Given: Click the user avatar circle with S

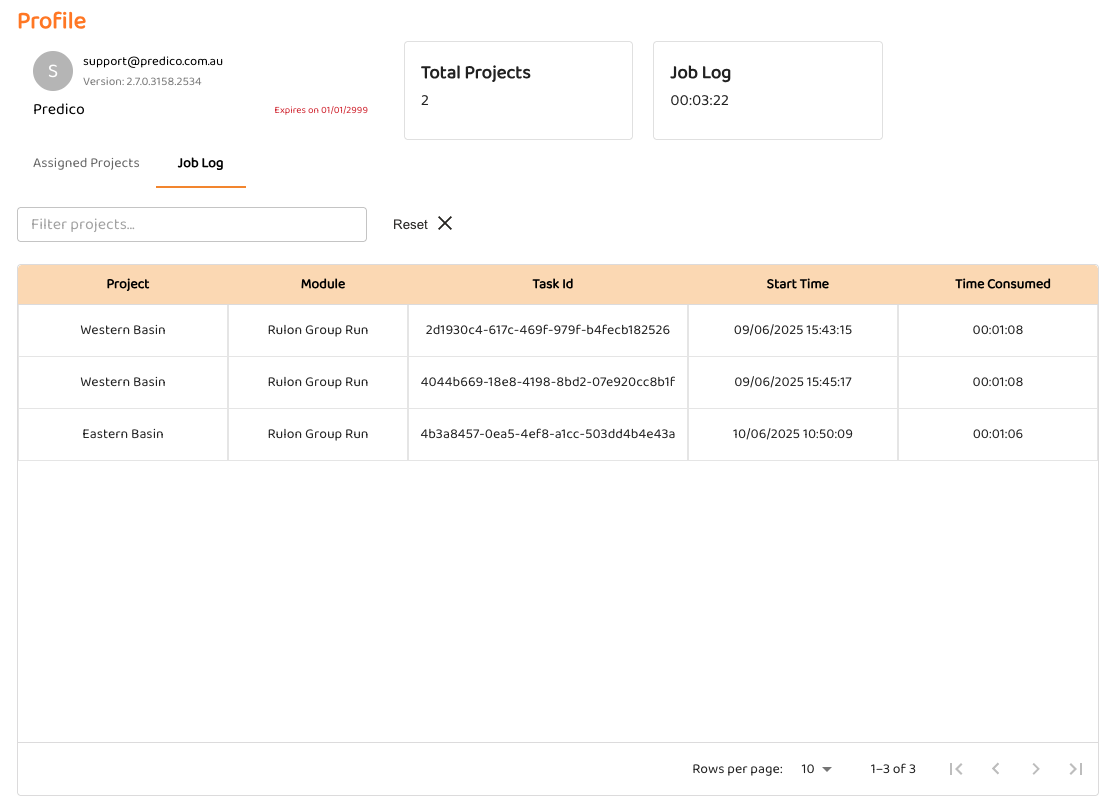Looking at the screenshot, I should (53, 71).
